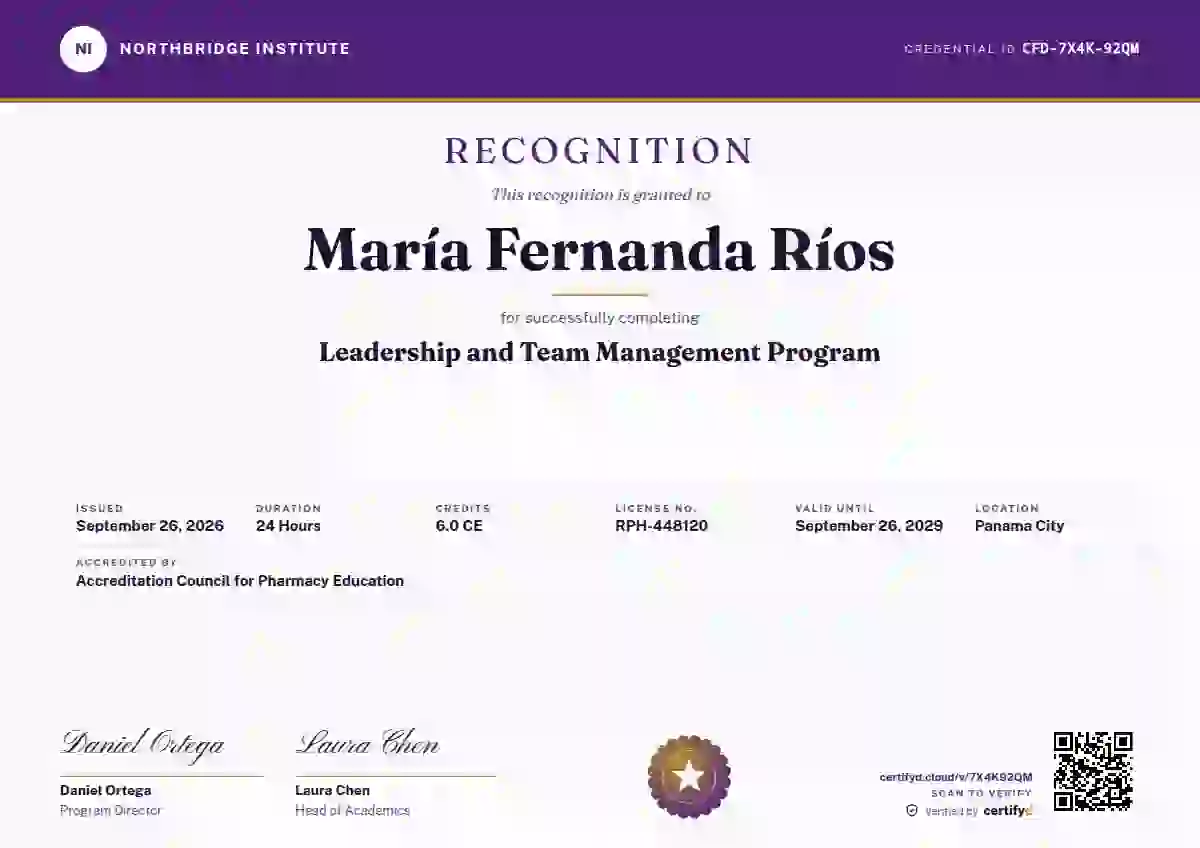
Task: Click the CREDITS field label
Action: point(463,508)
